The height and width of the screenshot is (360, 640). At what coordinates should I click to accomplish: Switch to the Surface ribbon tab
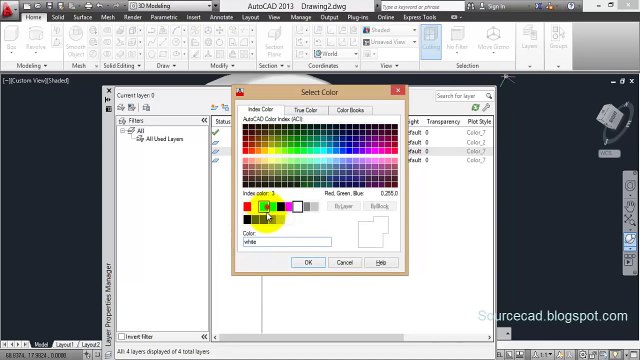coord(82,17)
